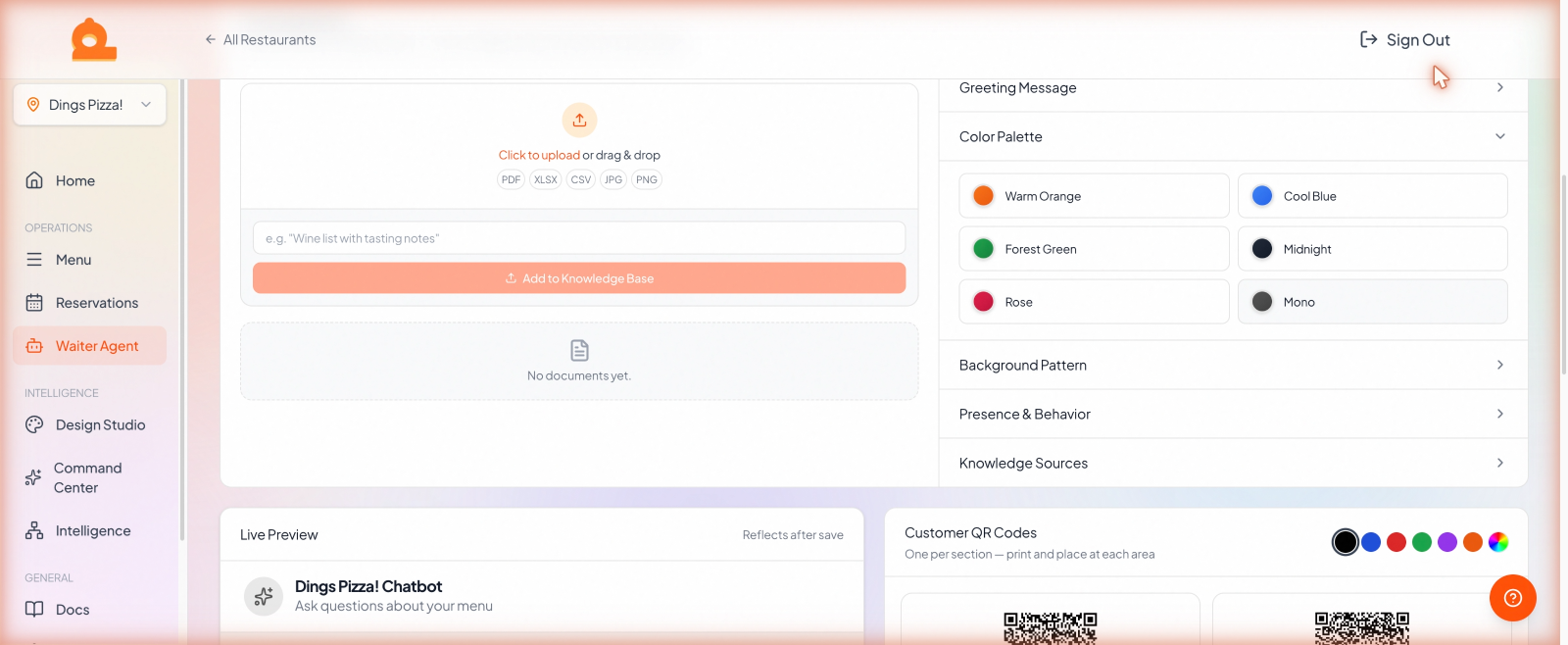Click the PDF file type badge

(511, 179)
